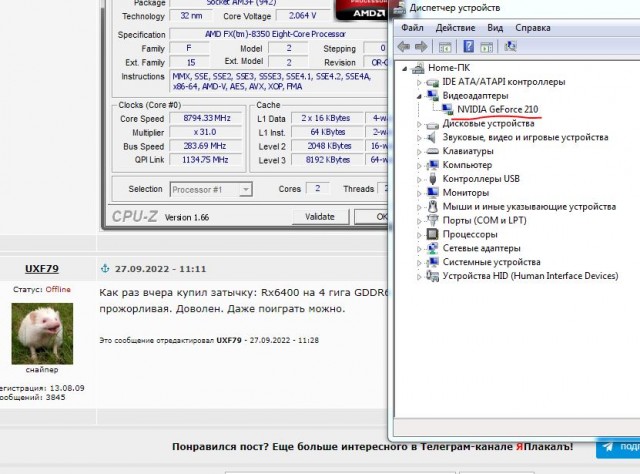Image resolution: width=640 pixels, height=474 pixels.
Task: Click the sound devices speaker icon
Action: click(x=432, y=138)
